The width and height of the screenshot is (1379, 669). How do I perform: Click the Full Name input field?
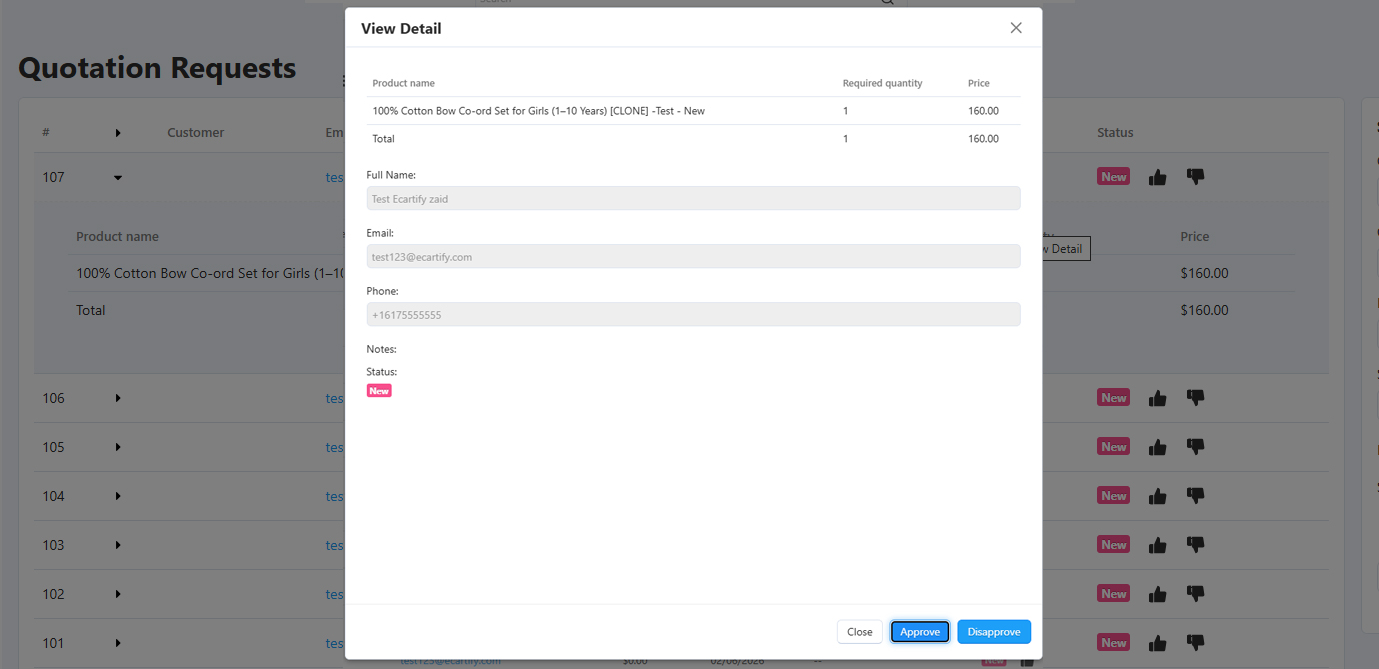pyautogui.click(x=693, y=199)
